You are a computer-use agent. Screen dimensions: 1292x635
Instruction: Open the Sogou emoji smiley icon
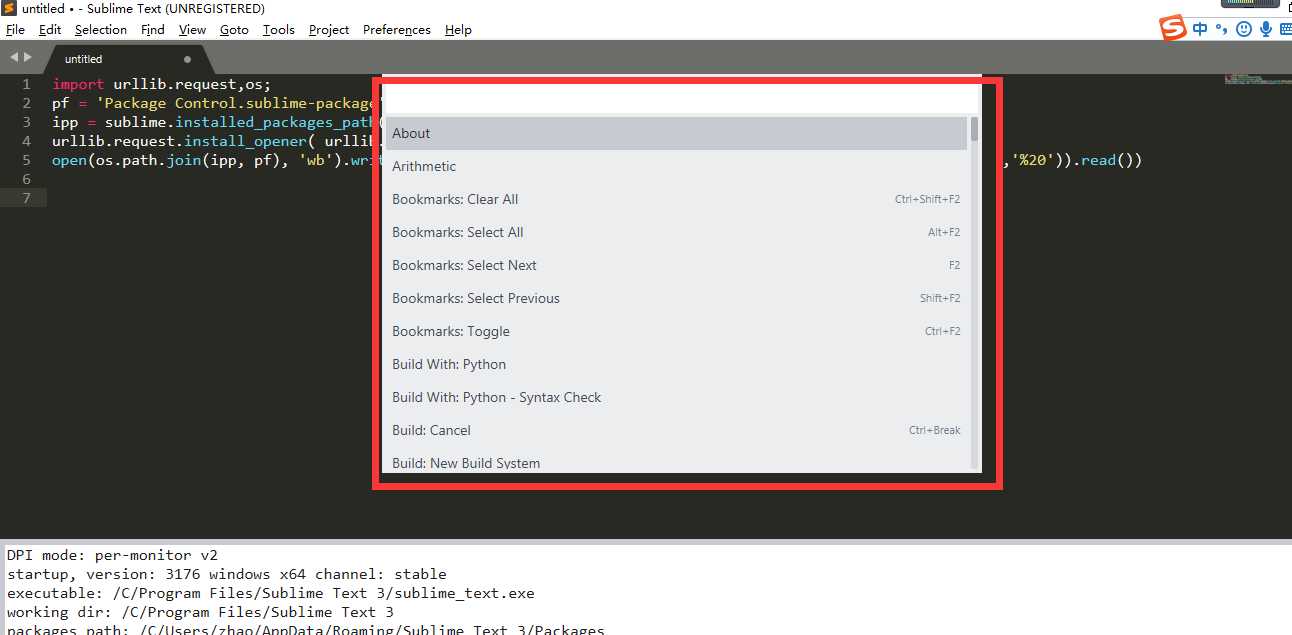pyautogui.click(x=1244, y=29)
